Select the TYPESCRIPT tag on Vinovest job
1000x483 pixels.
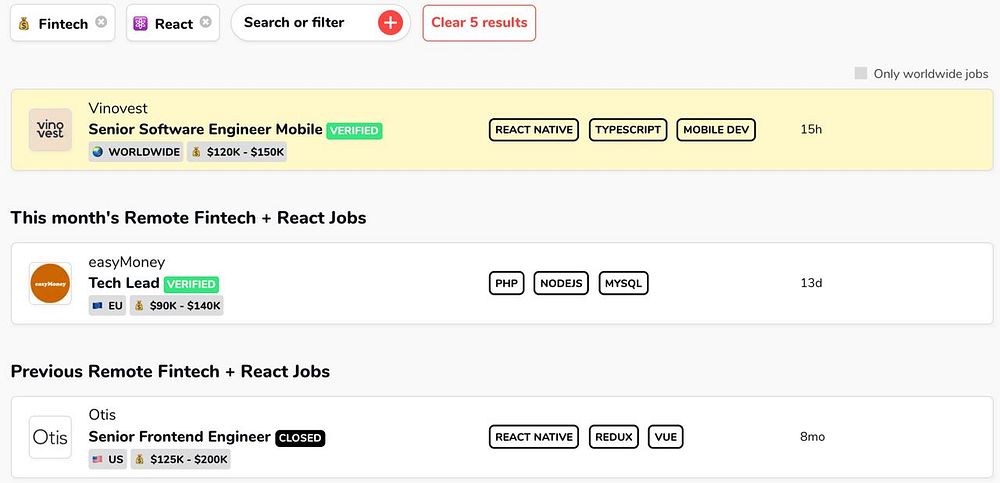point(628,129)
